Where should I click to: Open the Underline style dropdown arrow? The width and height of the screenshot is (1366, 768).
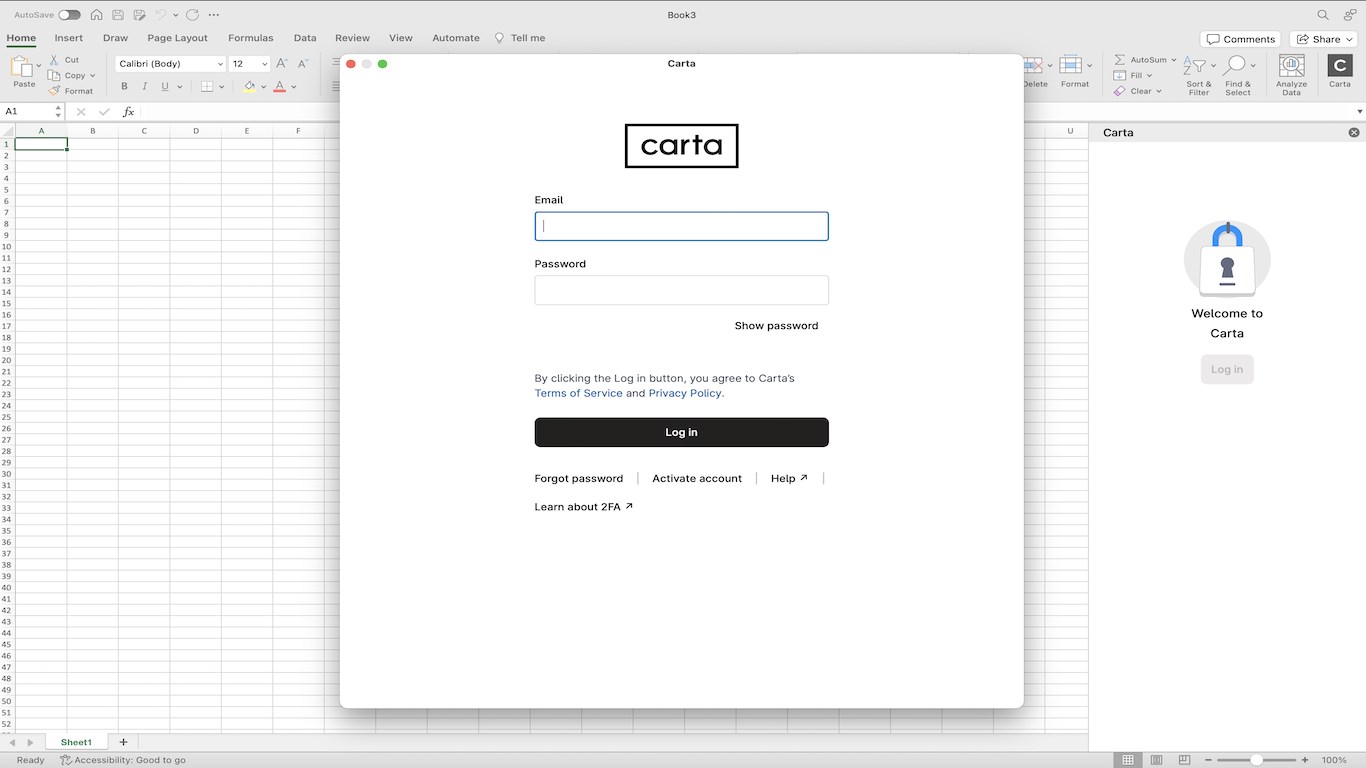tap(180, 87)
